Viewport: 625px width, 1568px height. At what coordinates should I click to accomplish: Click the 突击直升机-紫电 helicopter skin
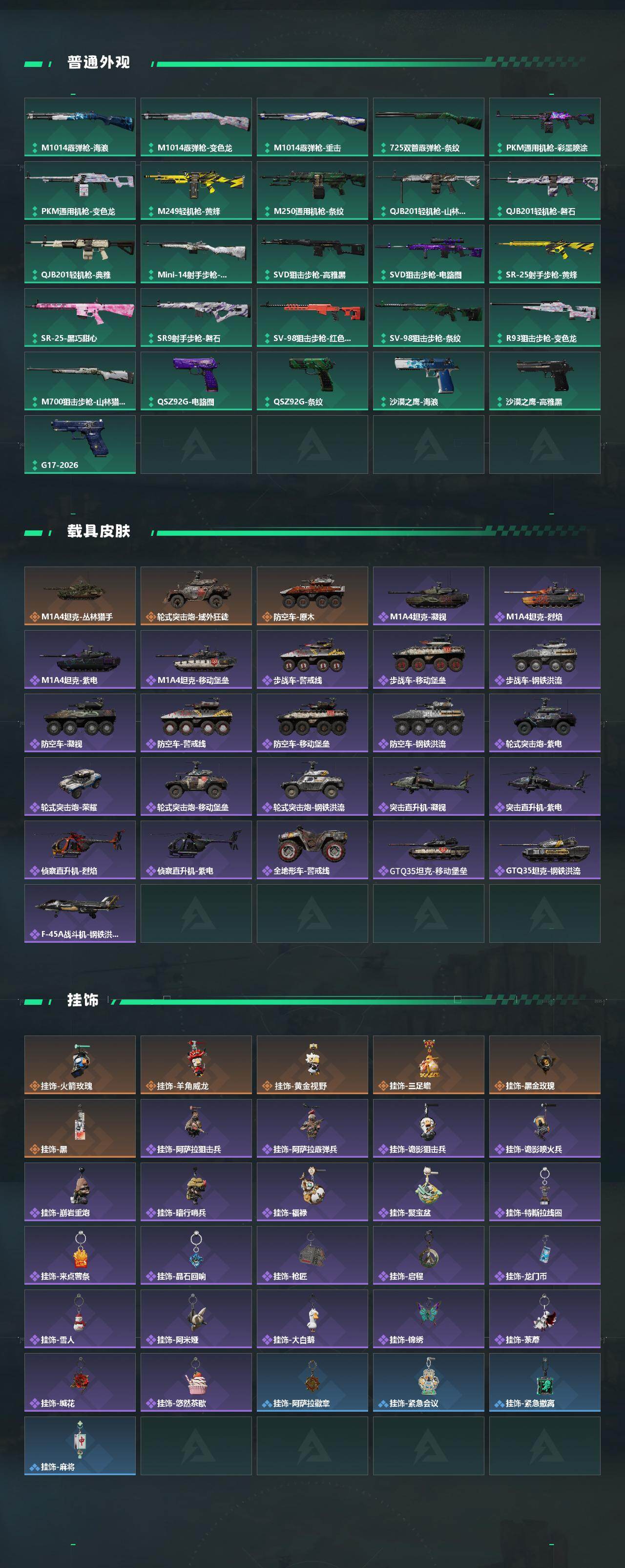click(x=544, y=786)
